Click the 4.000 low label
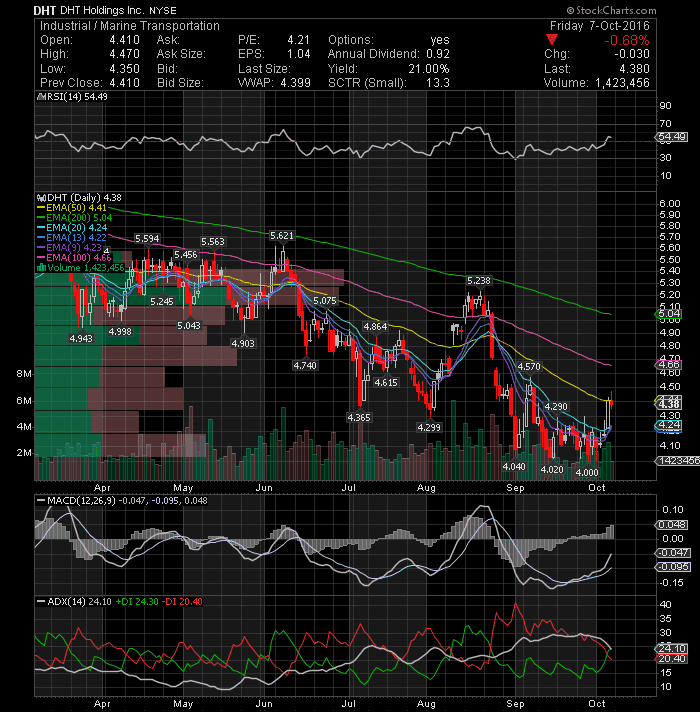The image size is (700, 712). point(587,473)
